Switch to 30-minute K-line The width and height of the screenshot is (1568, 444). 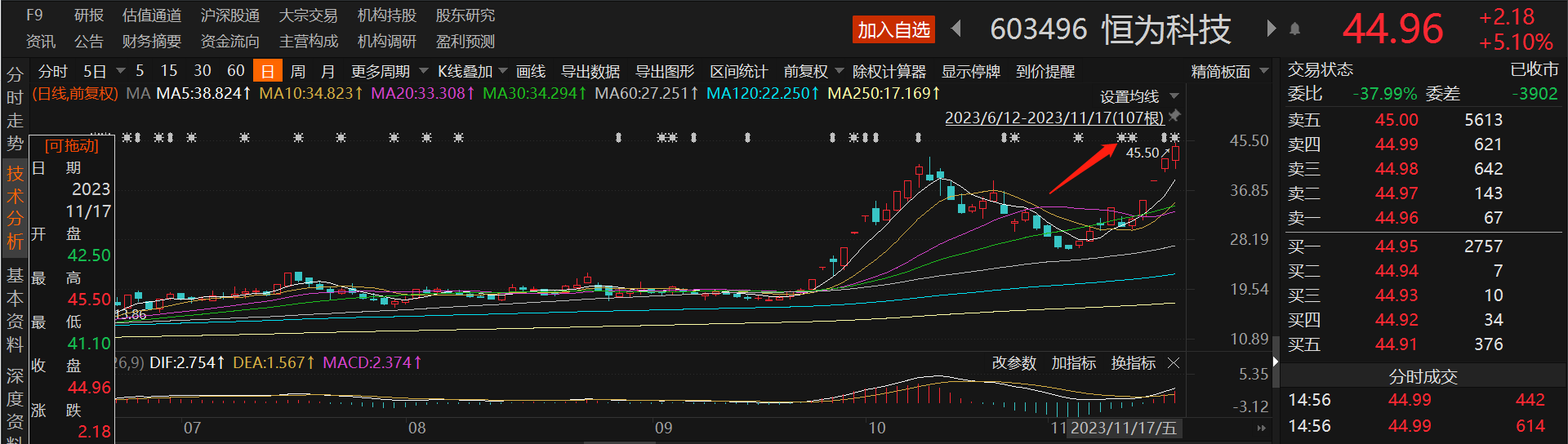click(x=202, y=71)
